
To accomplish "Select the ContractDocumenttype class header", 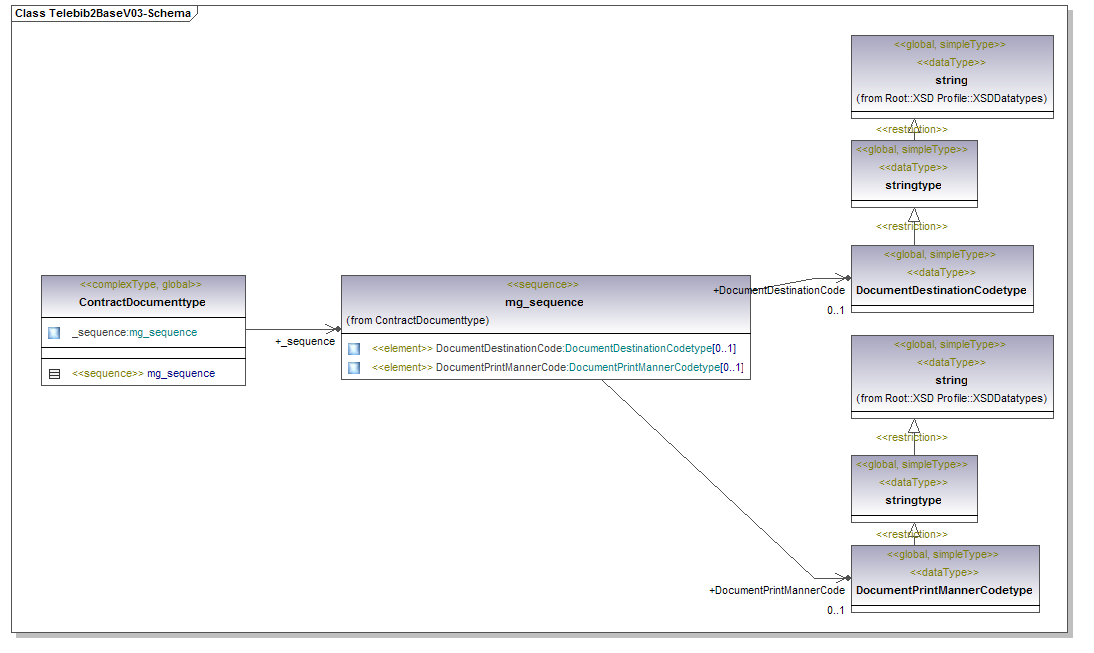I will click(142, 301).
